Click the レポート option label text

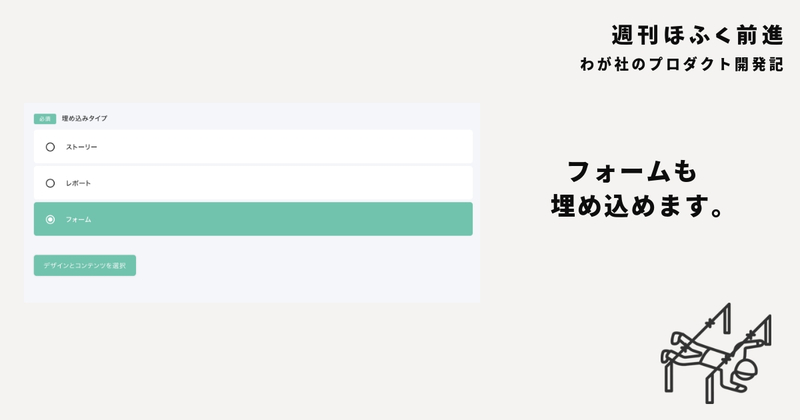pyautogui.click(x=78, y=183)
